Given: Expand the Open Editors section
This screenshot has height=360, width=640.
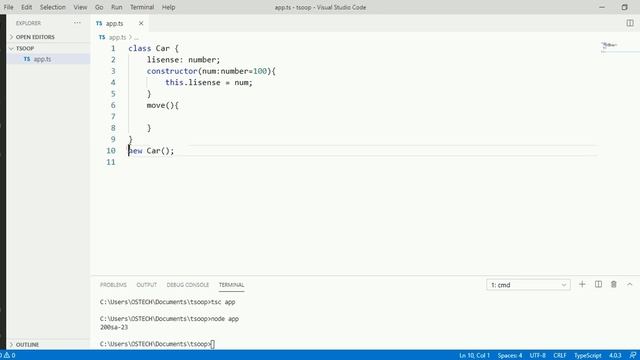Looking at the screenshot, I should click(48, 37).
